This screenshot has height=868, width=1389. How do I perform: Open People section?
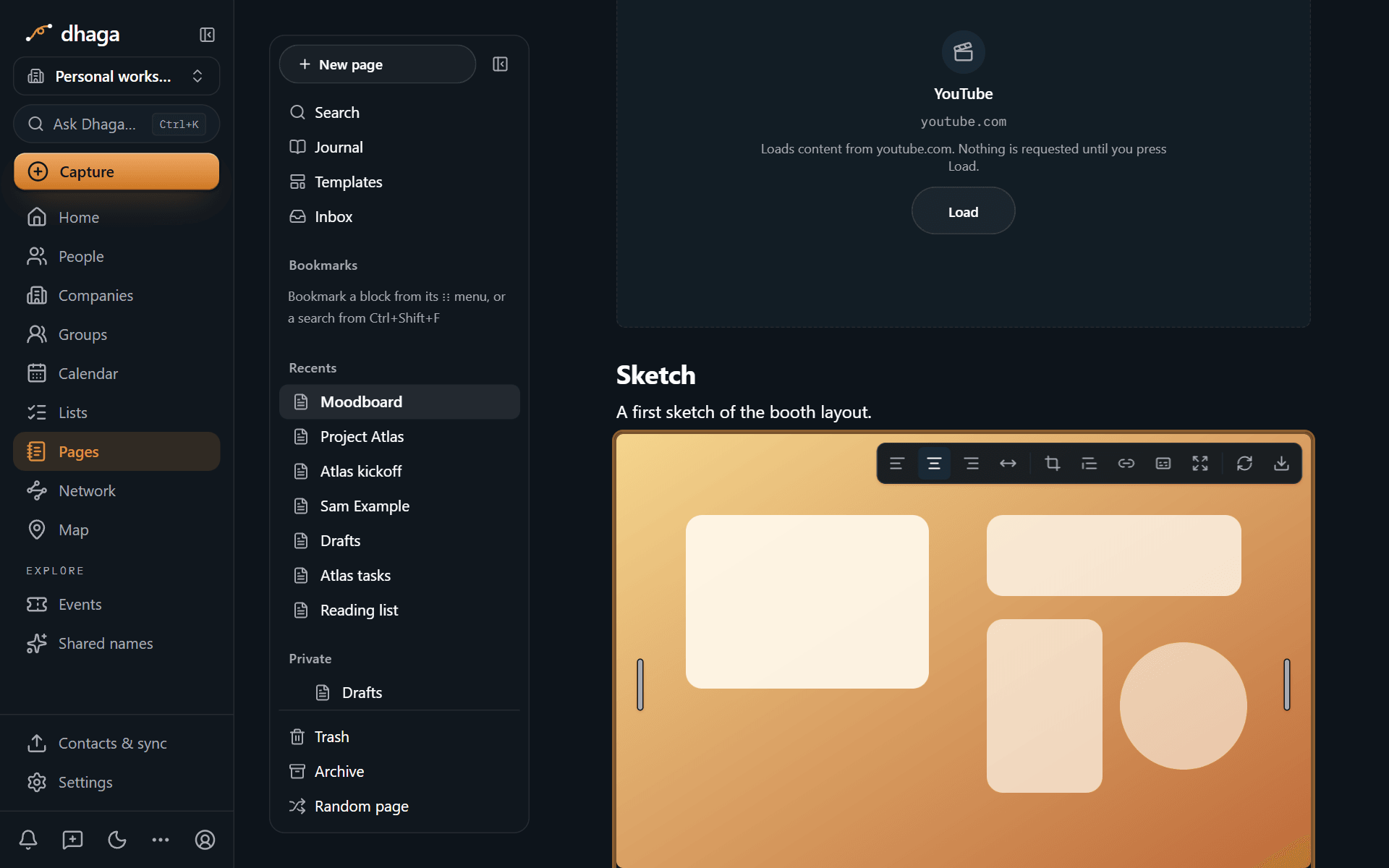tap(116, 256)
